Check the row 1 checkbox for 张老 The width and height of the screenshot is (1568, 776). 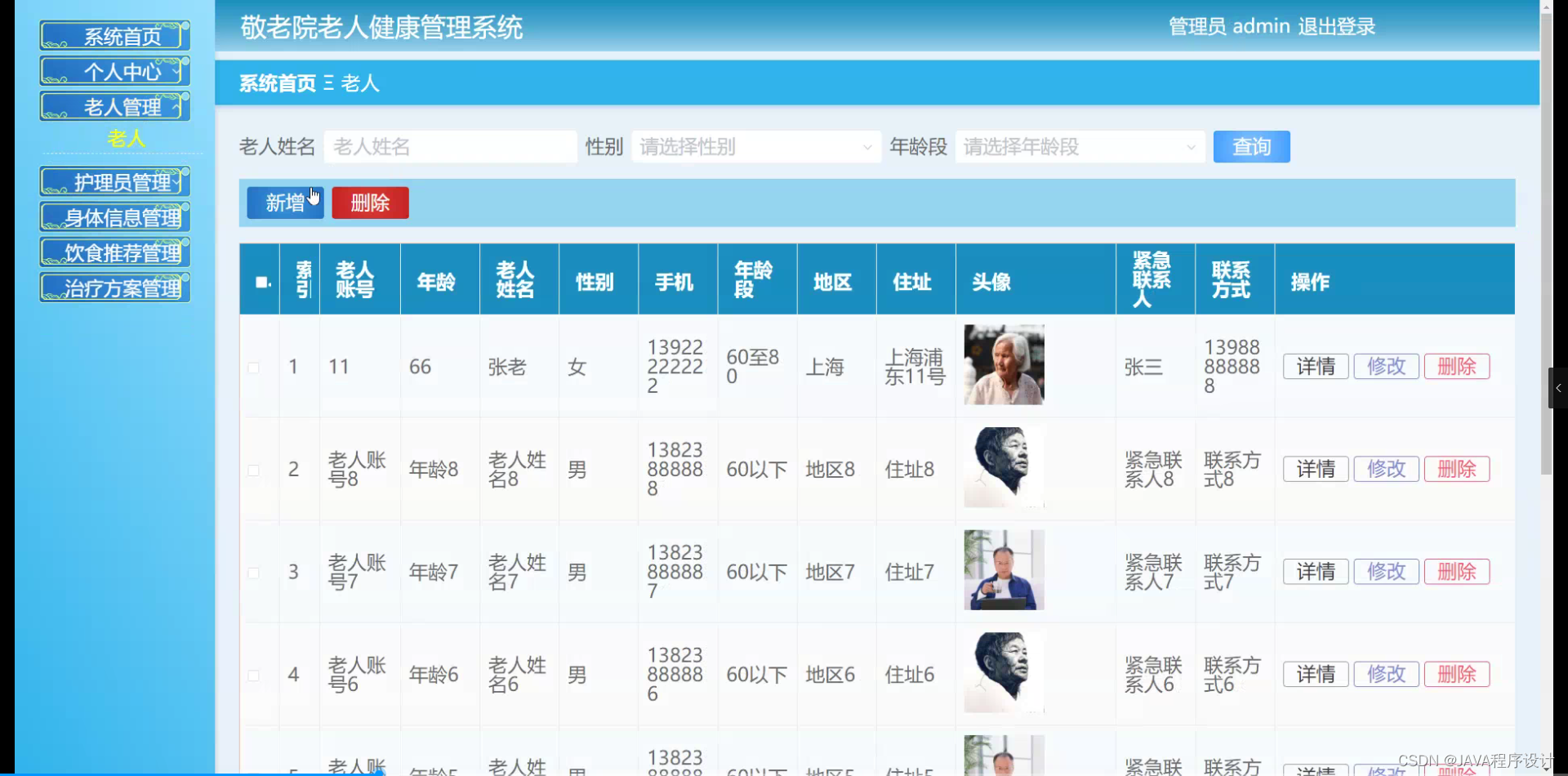click(x=254, y=368)
